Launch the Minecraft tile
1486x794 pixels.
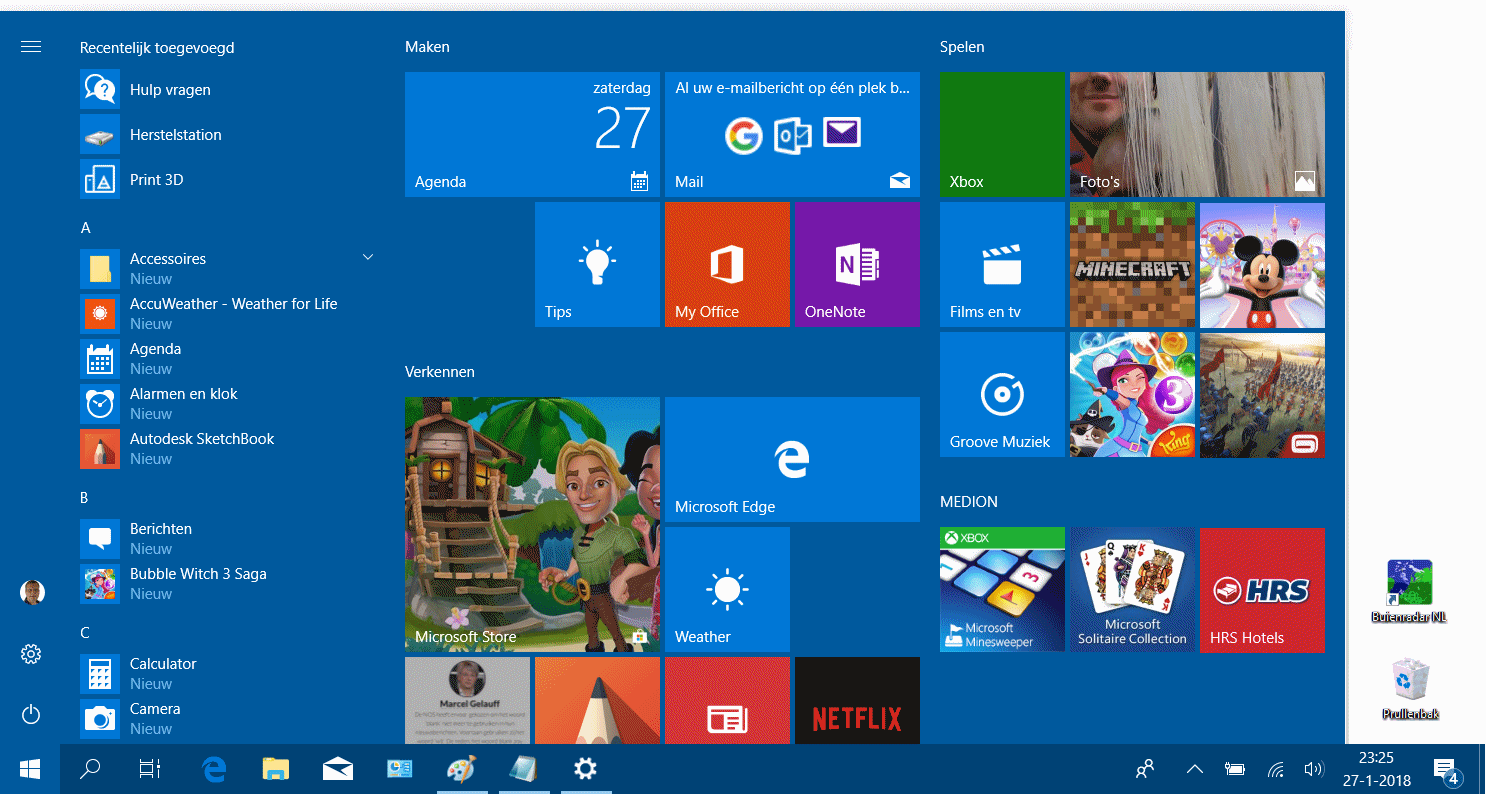pyautogui.click(x=1132, y=264)
